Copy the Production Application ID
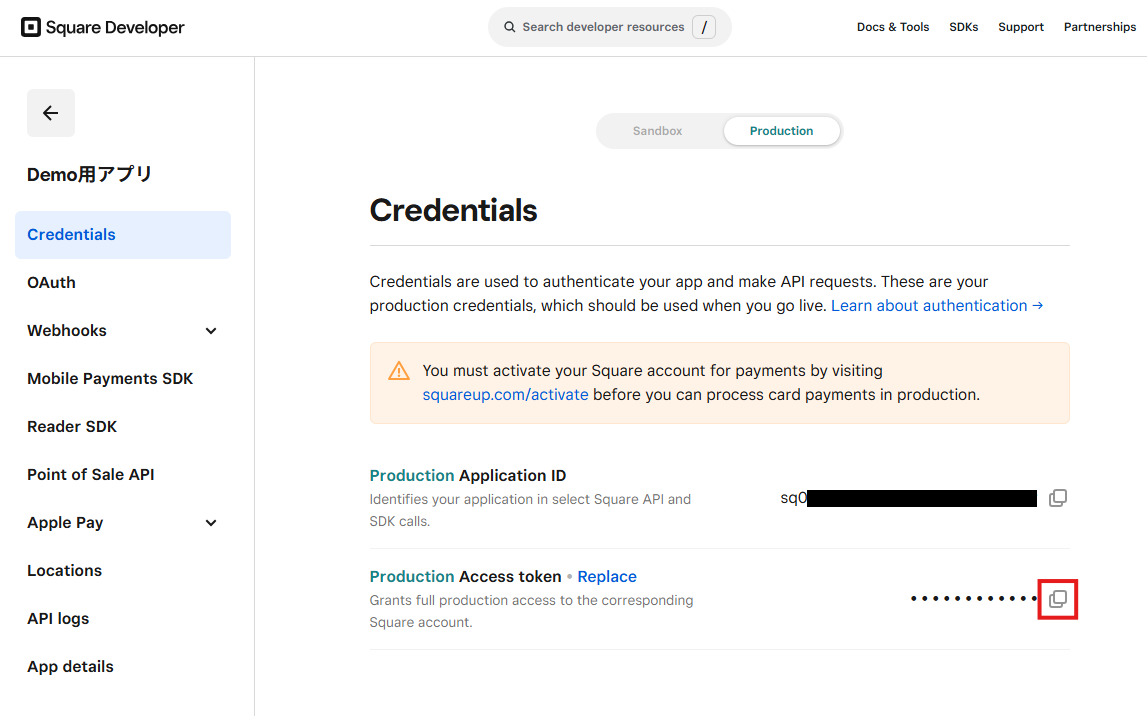Viewport: 1147px width, 716px height. (1057, 498)
